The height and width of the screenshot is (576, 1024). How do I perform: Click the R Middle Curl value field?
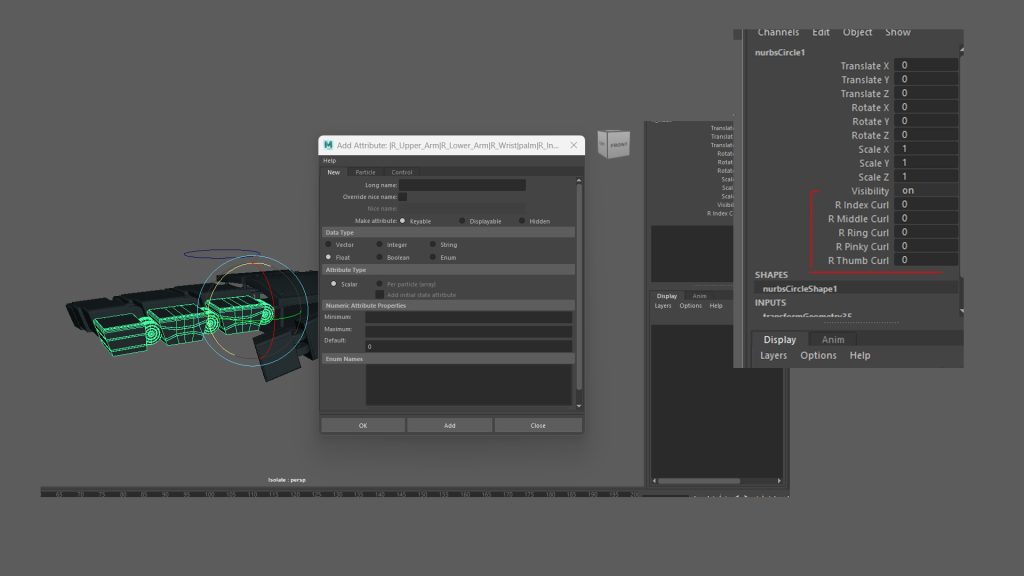coord(926,218)
